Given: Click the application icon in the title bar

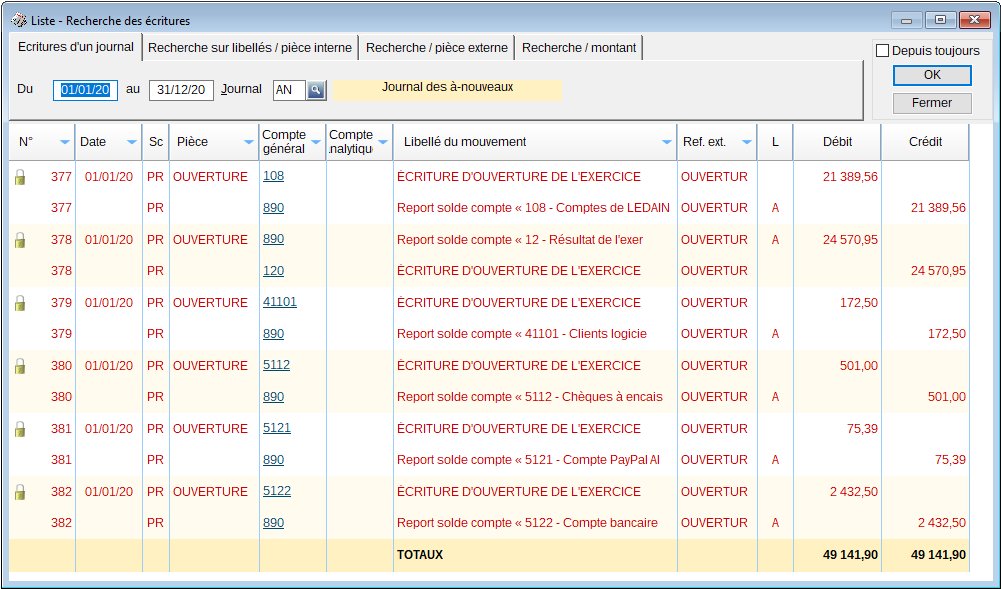Looking at the screenshot, I should click(19, 20).
